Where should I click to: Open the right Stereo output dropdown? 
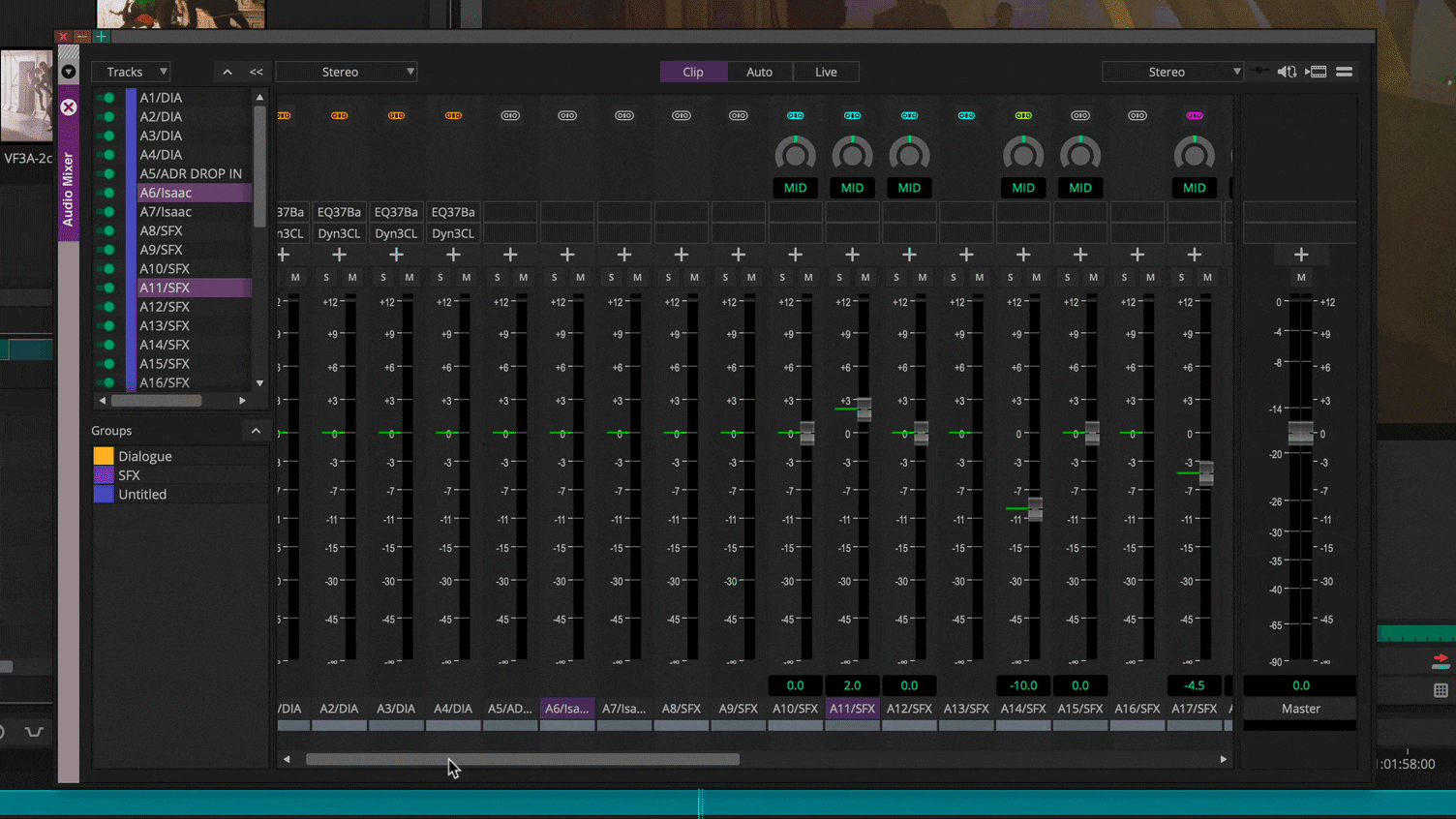tap(1172, 72)
